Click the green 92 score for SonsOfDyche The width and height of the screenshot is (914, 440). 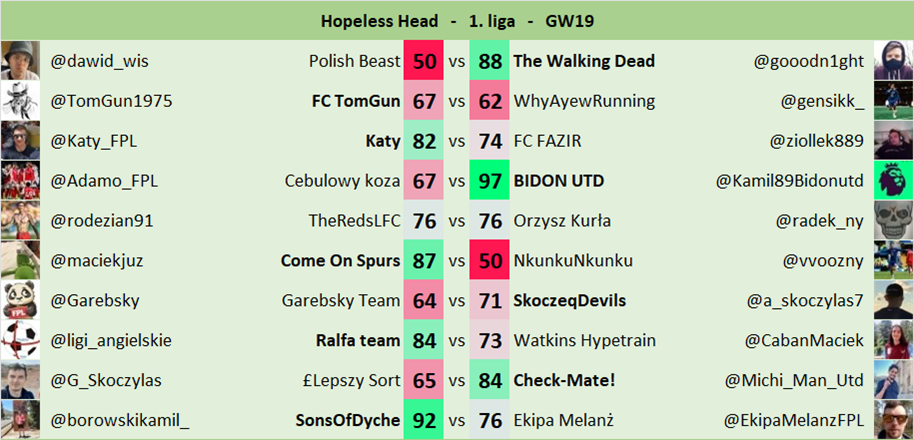pyautogui.click(x=424, y=420)
